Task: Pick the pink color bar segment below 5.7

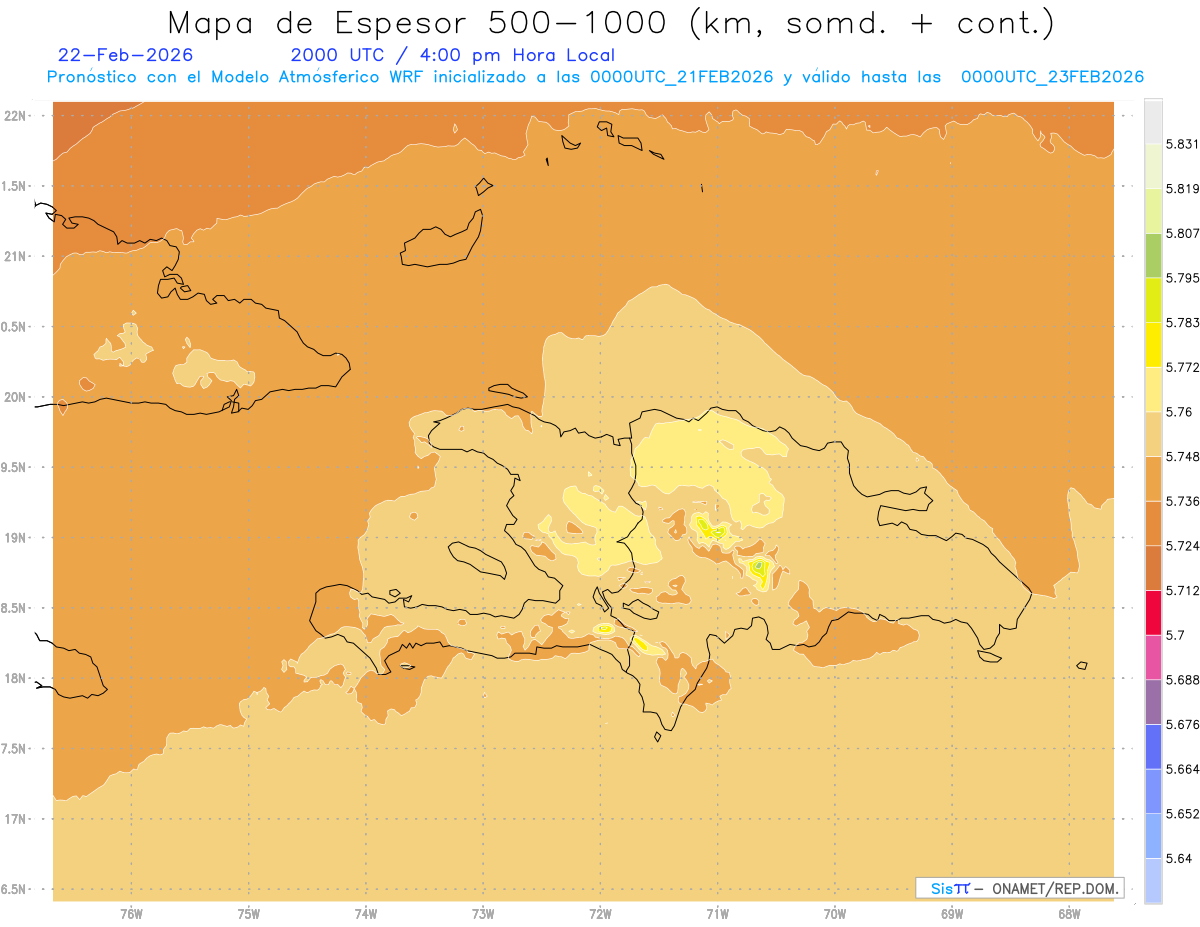Action: tap(1153, 656)
